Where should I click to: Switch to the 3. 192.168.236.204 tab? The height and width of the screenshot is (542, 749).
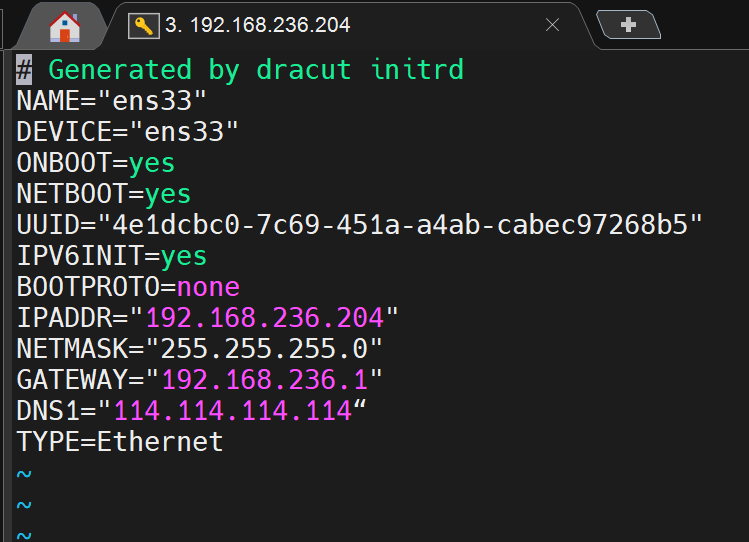257,25
